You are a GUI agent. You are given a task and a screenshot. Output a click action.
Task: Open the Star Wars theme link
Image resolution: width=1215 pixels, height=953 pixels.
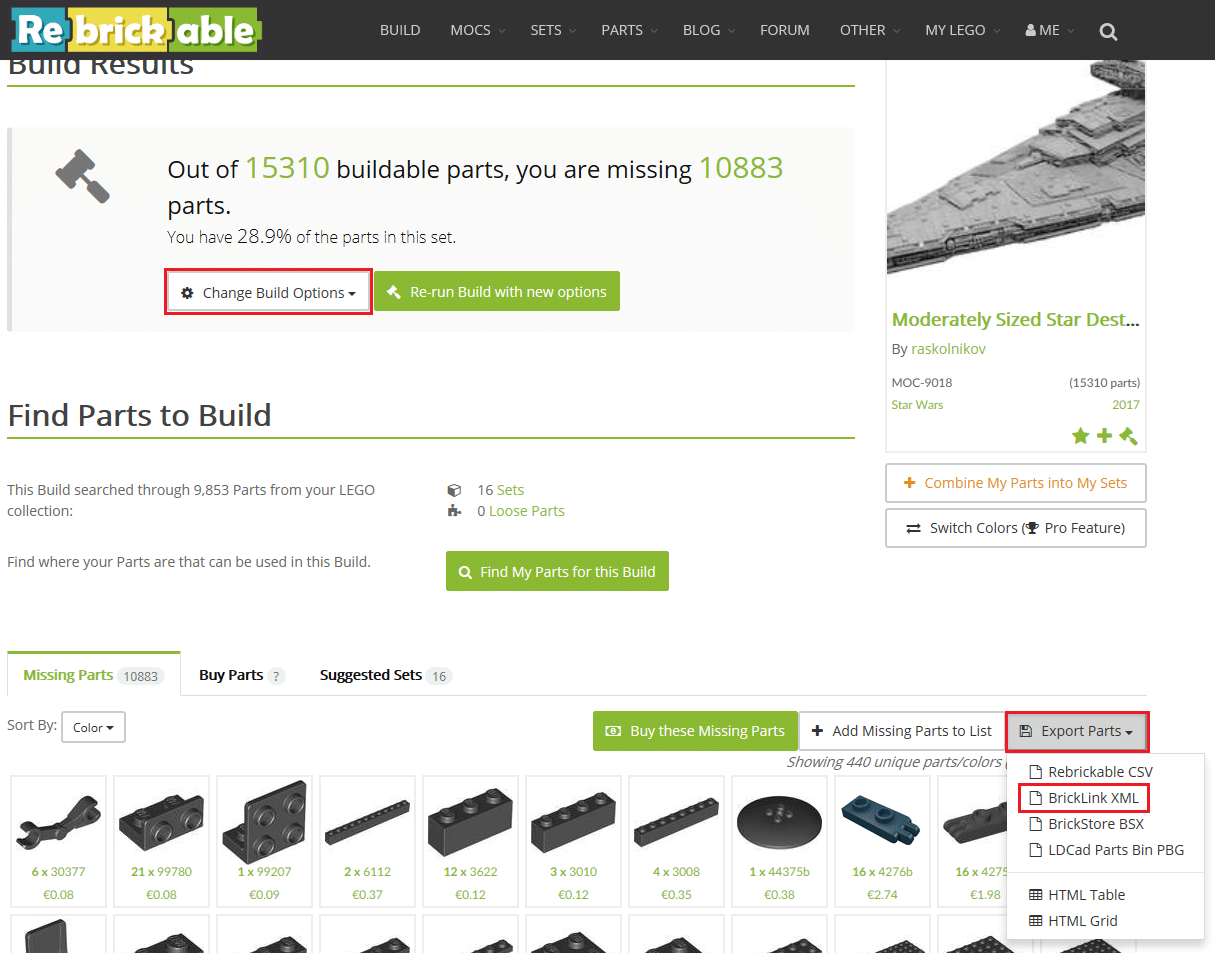click(917, 405)
